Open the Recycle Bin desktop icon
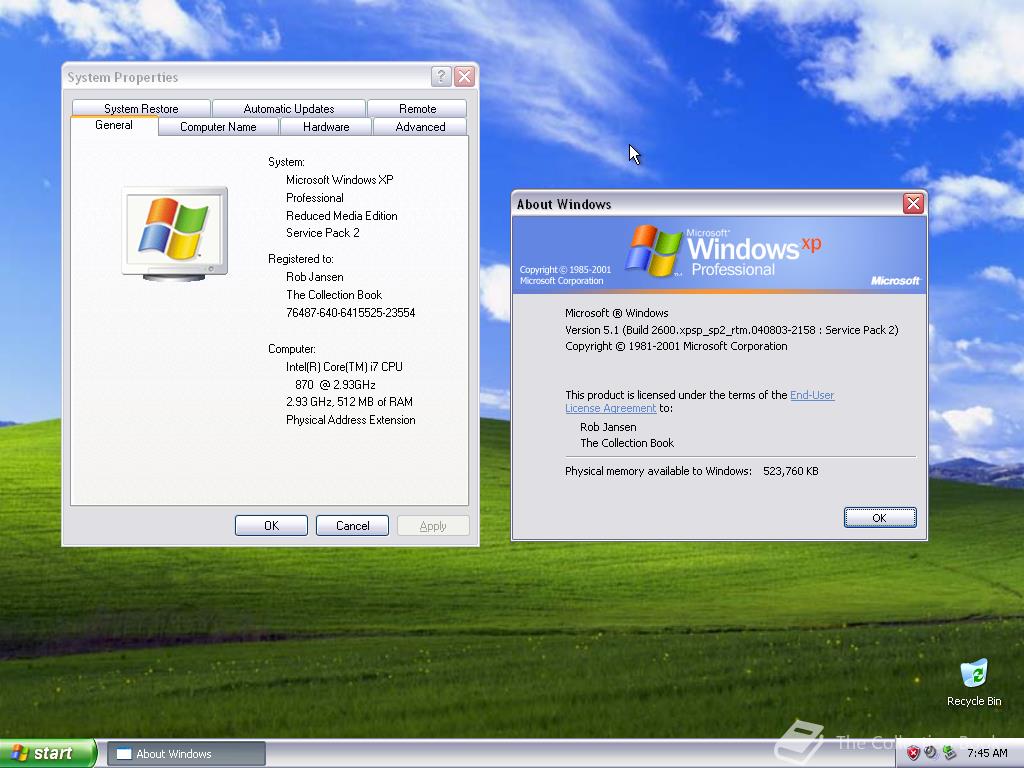1024x768 pixels. coord(974,682)
